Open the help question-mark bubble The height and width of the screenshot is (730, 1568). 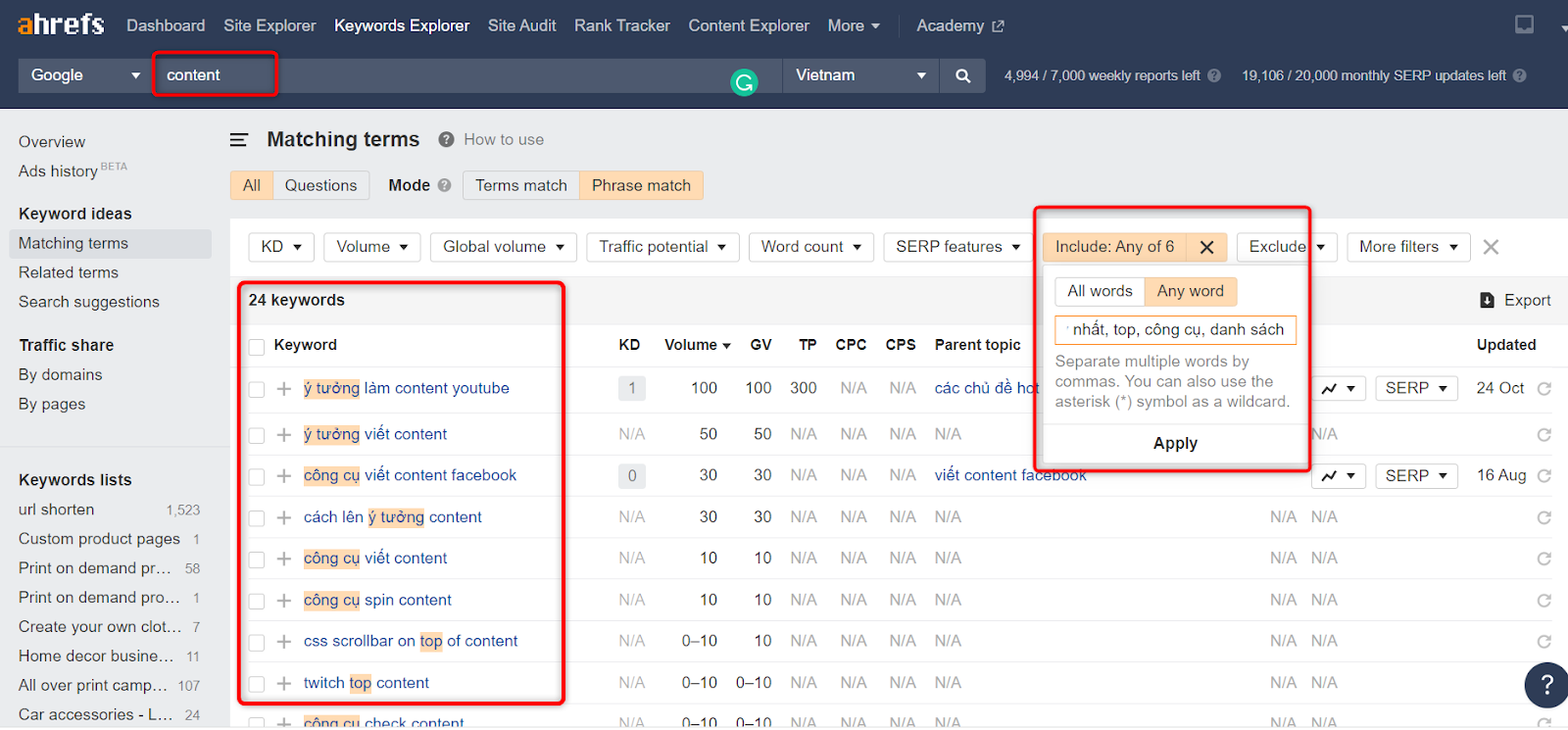[x=1546, y=685]
